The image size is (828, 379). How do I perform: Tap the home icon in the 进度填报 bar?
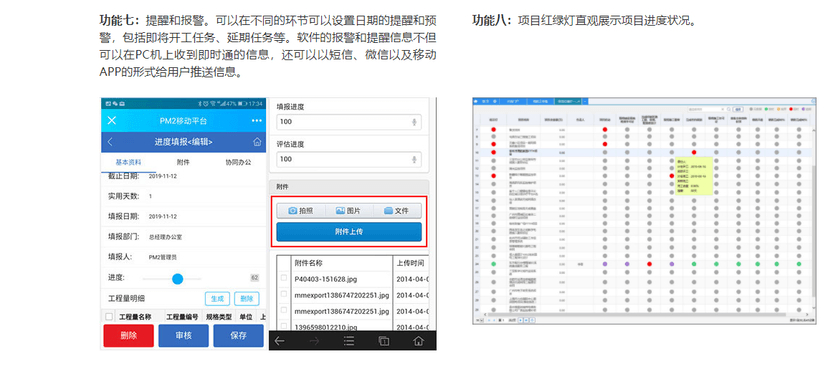[257, 142]
